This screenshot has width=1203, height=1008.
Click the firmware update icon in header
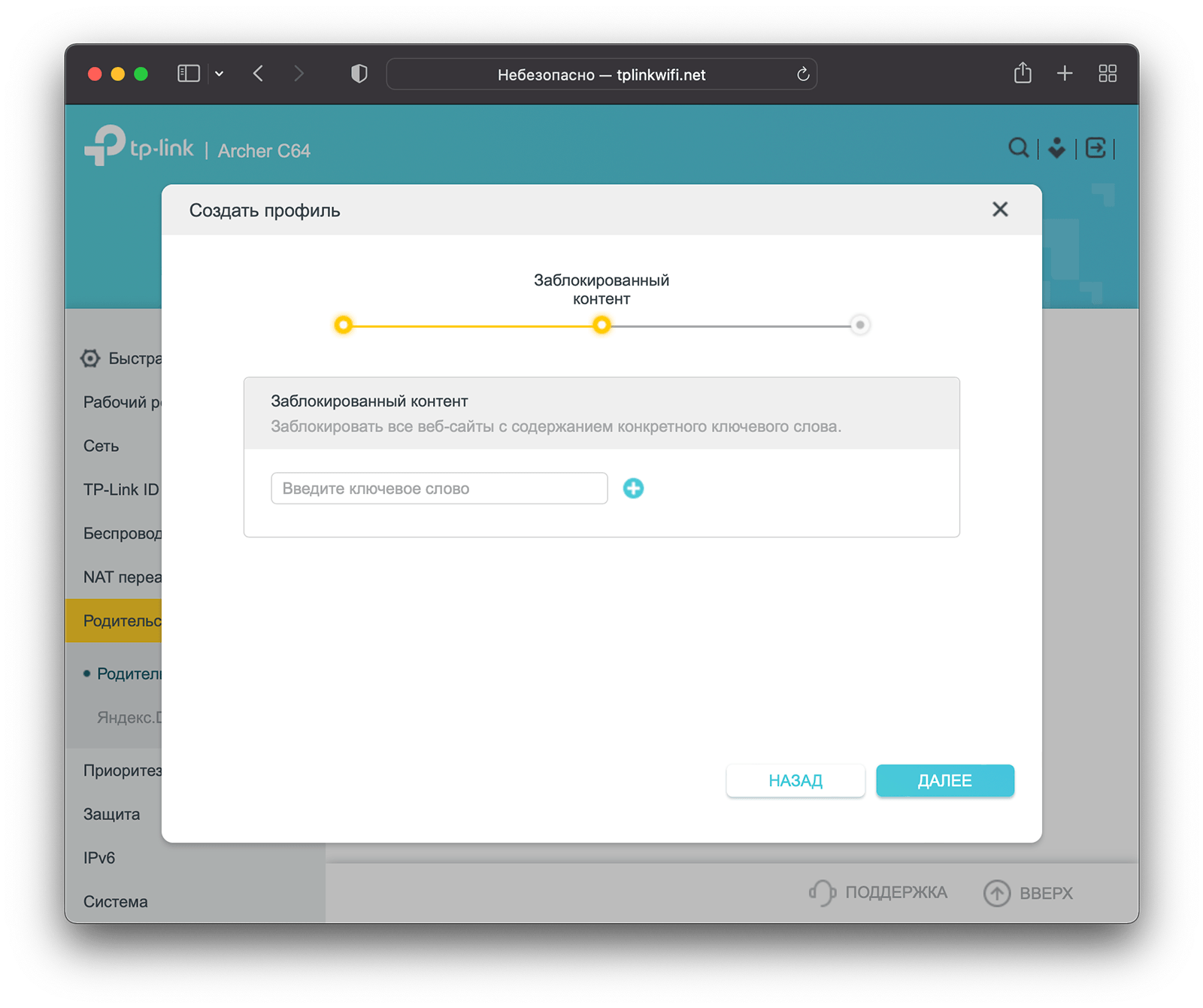1056,148
